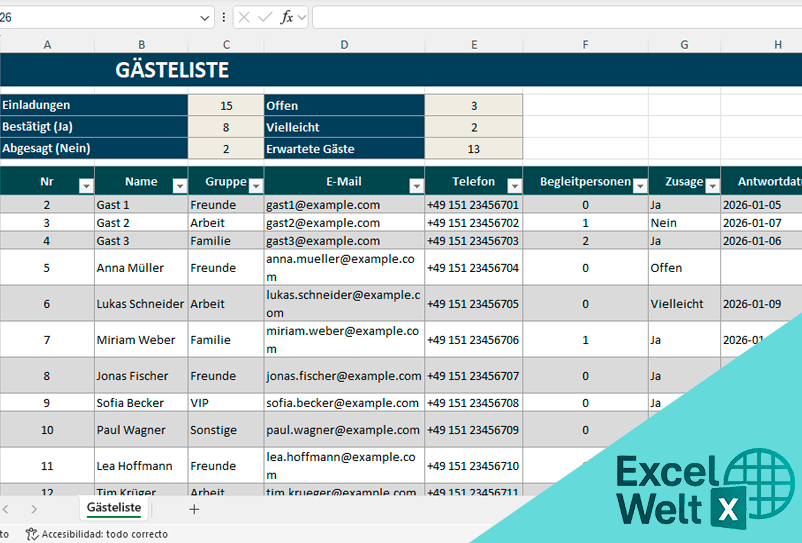Add a new sheet with plus button

(194, 509)
